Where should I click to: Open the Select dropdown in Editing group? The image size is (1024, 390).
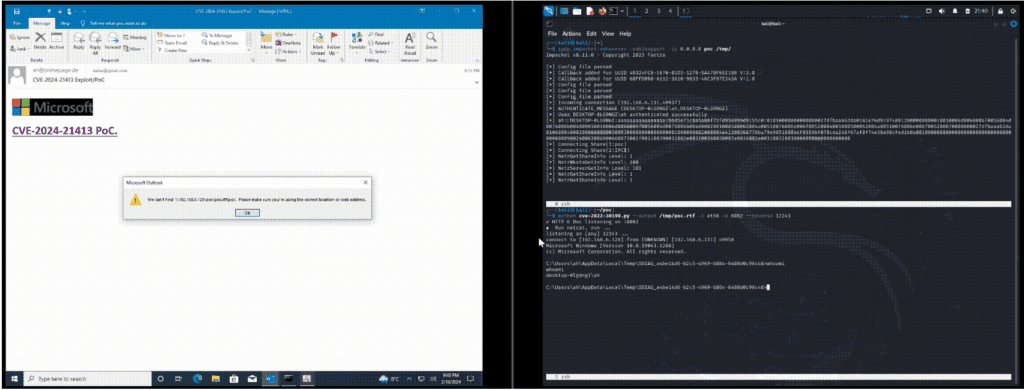[x=379, y=52]
